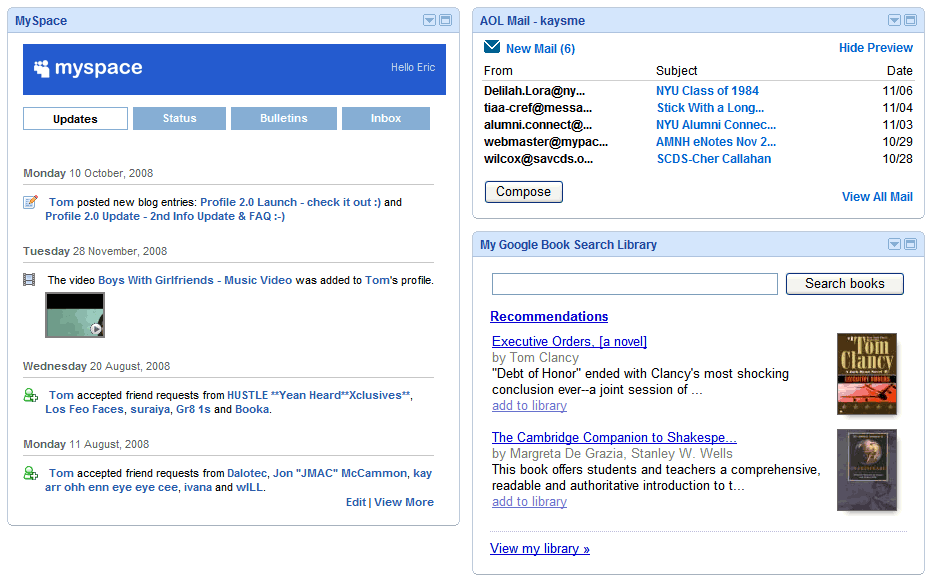This screenshot has width=932, height=583.
Task: Open the MySpace gadget dropdown arrow
Action: pyautogui.click(x=428, y=20)
